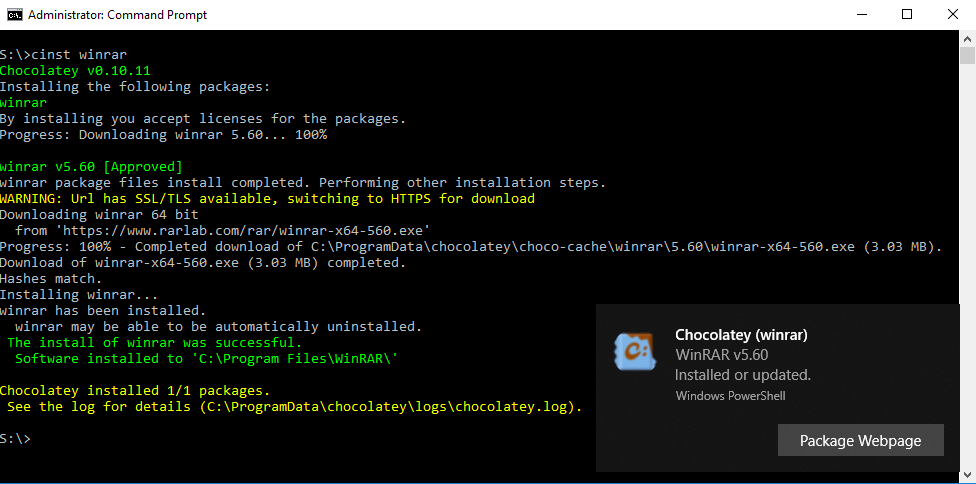Click the SSL/TLS WARNING line
The width and height of the screenshot is (976, 484).
(268, 198)
